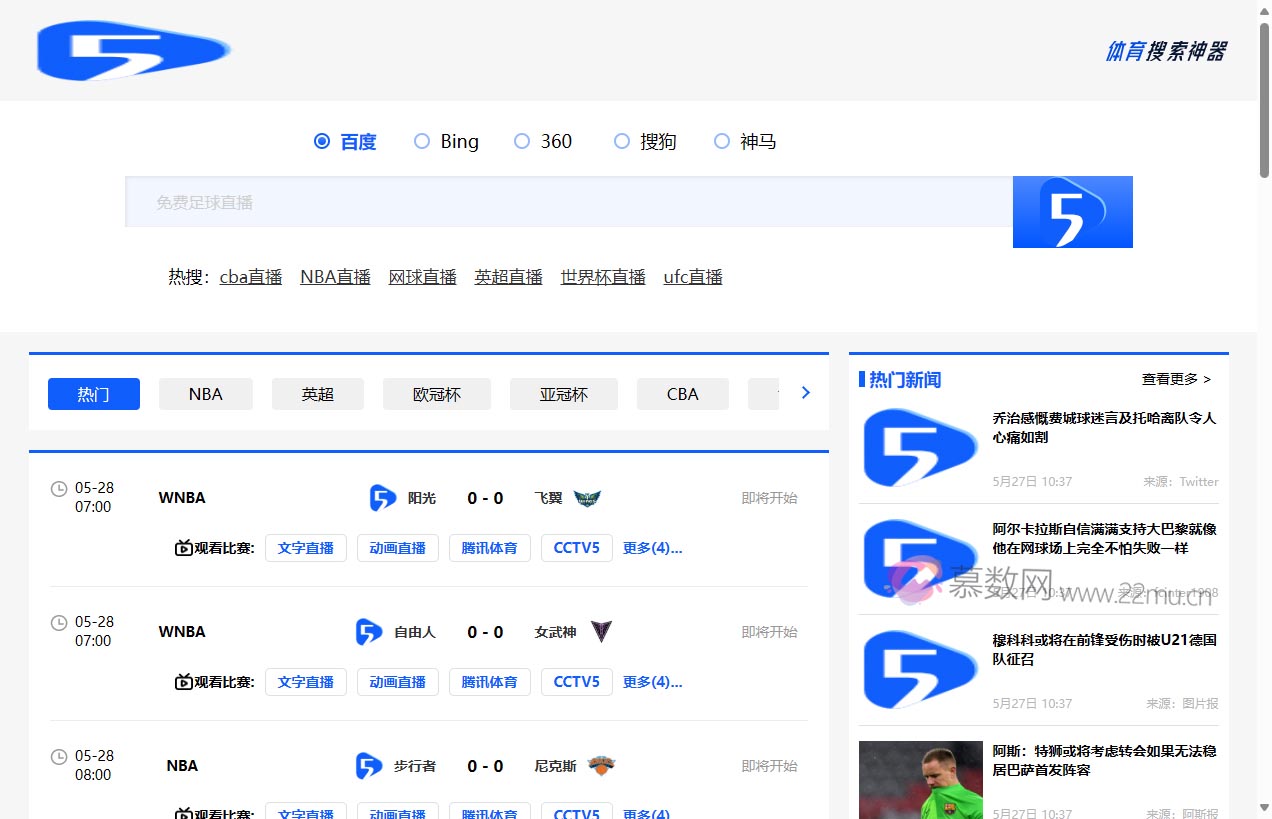Click the Sun team logo icon
Screen dimensions: 1272x819
coord(383,498)
